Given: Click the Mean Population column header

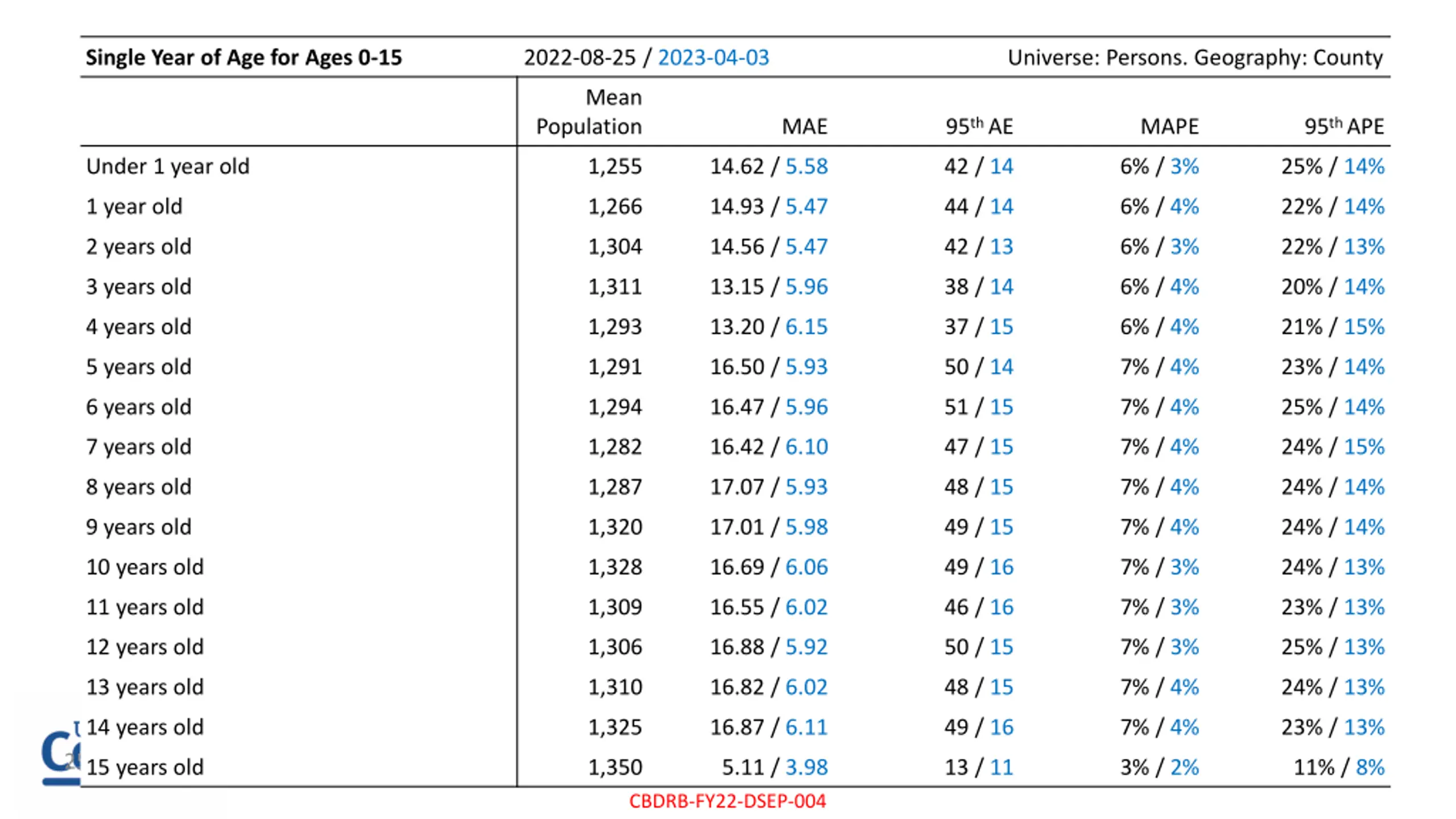Looking at the screenshot, I should coord(589,111).
